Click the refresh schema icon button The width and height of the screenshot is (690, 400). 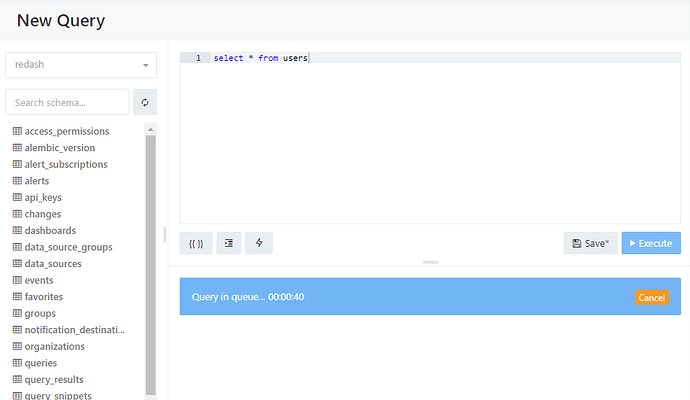pyautogui.click(x=145, y=102)
